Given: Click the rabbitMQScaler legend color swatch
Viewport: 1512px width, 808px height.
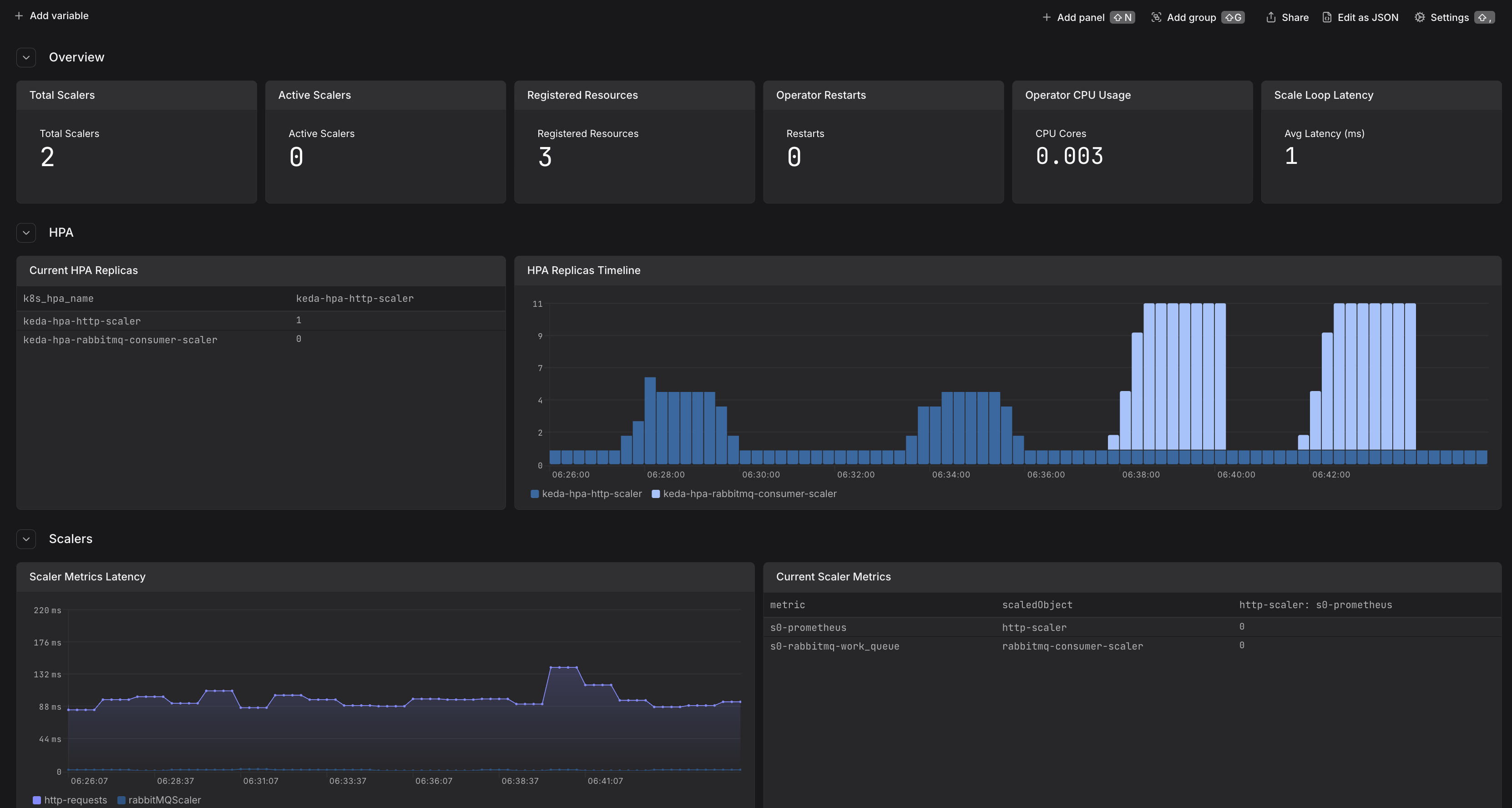Looking at the screenshot, I should coord(121,800).
